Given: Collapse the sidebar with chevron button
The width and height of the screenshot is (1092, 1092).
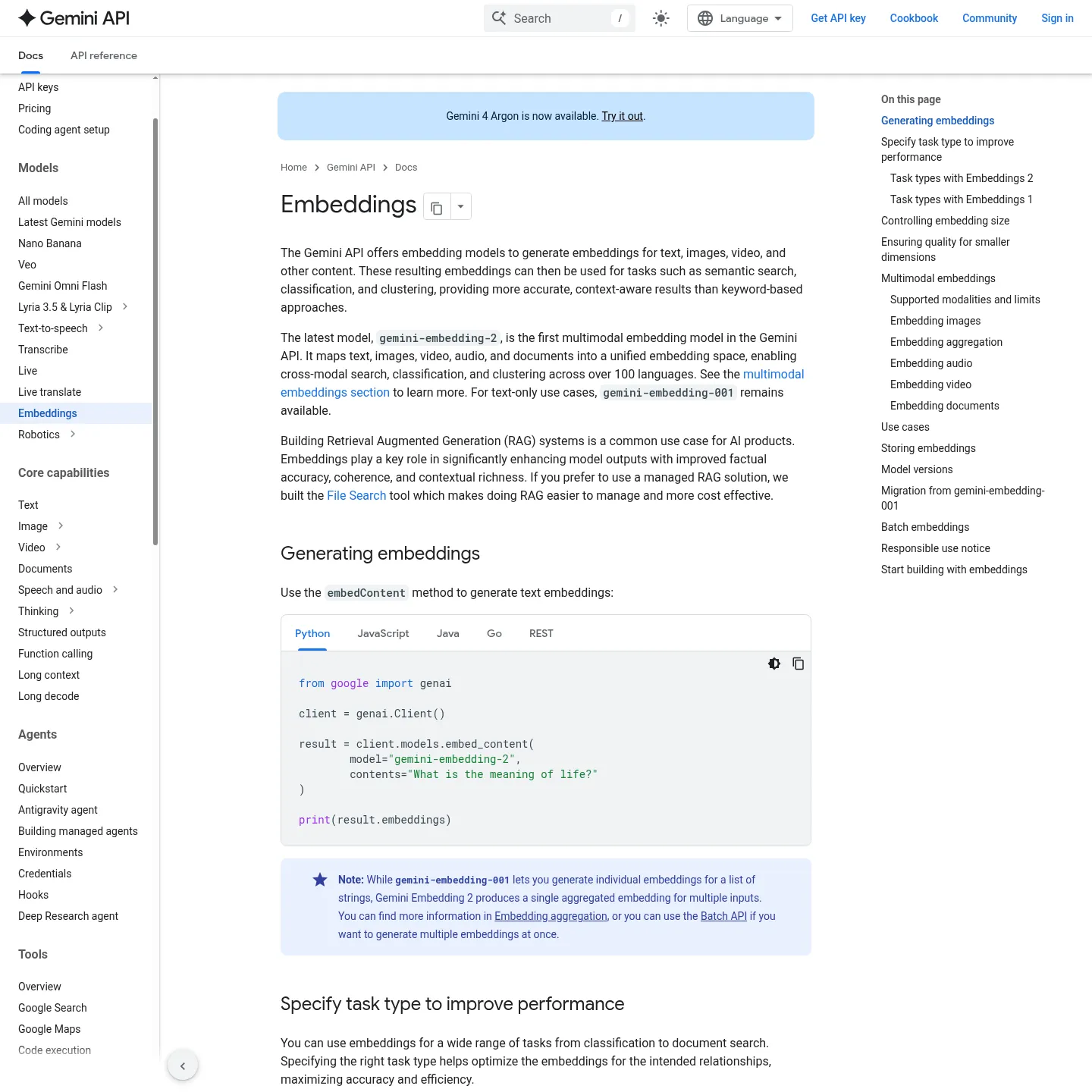Looking at the screenshot, I should pos(183,1065).
